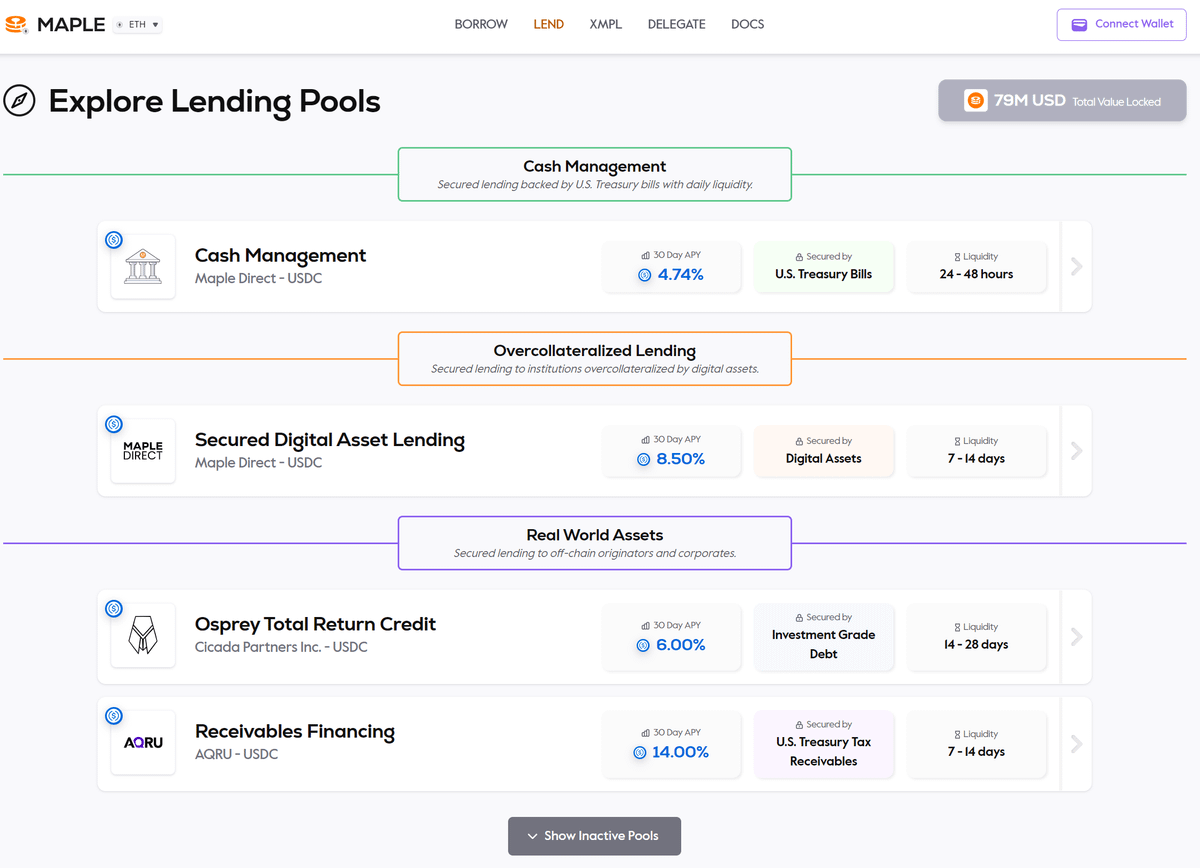The width and height of the screenshot is (1200, 868).
Task: Click the AQRU logo thumbnail
Action: pyautogui.click(x=143, y=743)
